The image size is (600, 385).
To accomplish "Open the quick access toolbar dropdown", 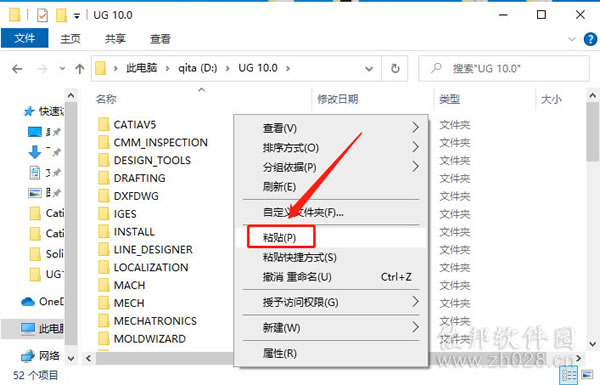I will point(77,16).
